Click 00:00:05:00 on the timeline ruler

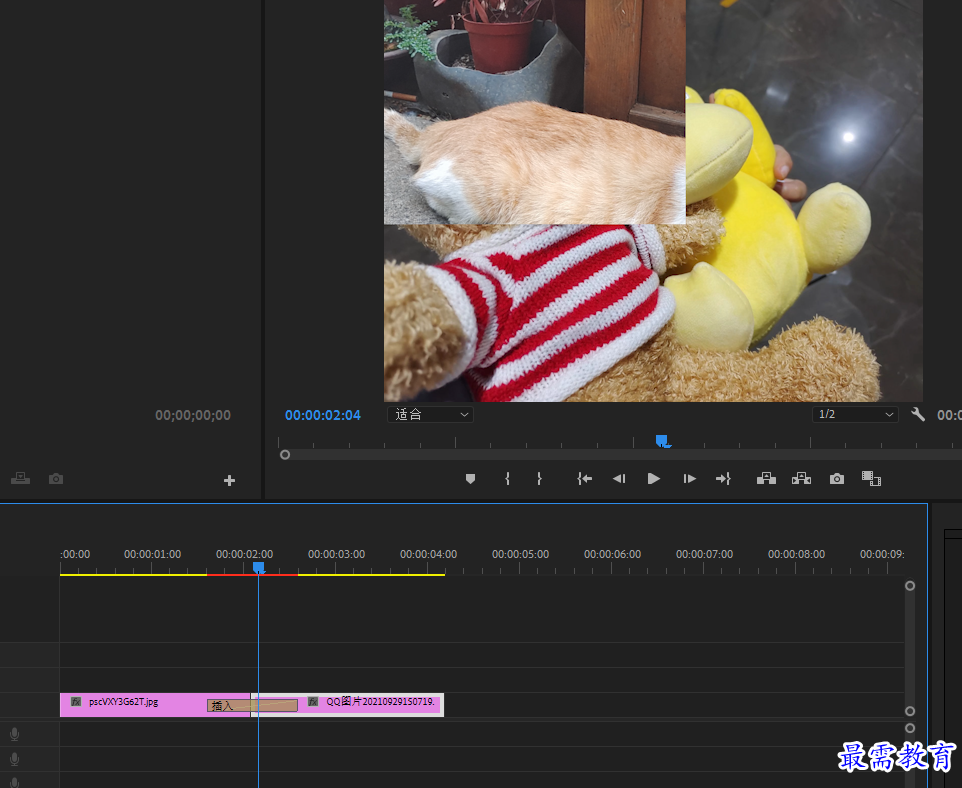[520, 554]
